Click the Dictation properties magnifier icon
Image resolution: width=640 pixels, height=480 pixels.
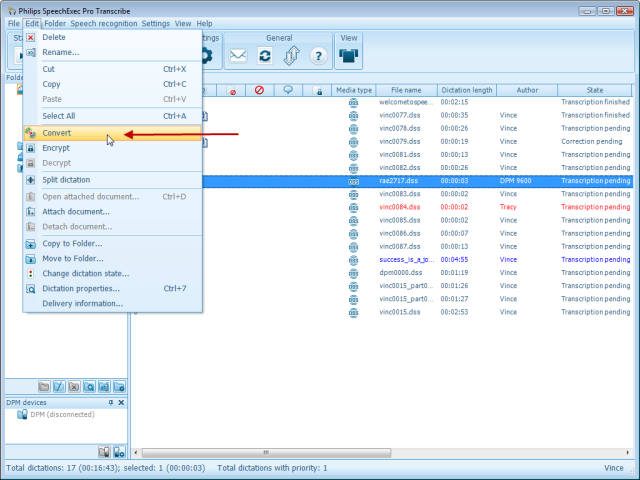click(31, 289)
